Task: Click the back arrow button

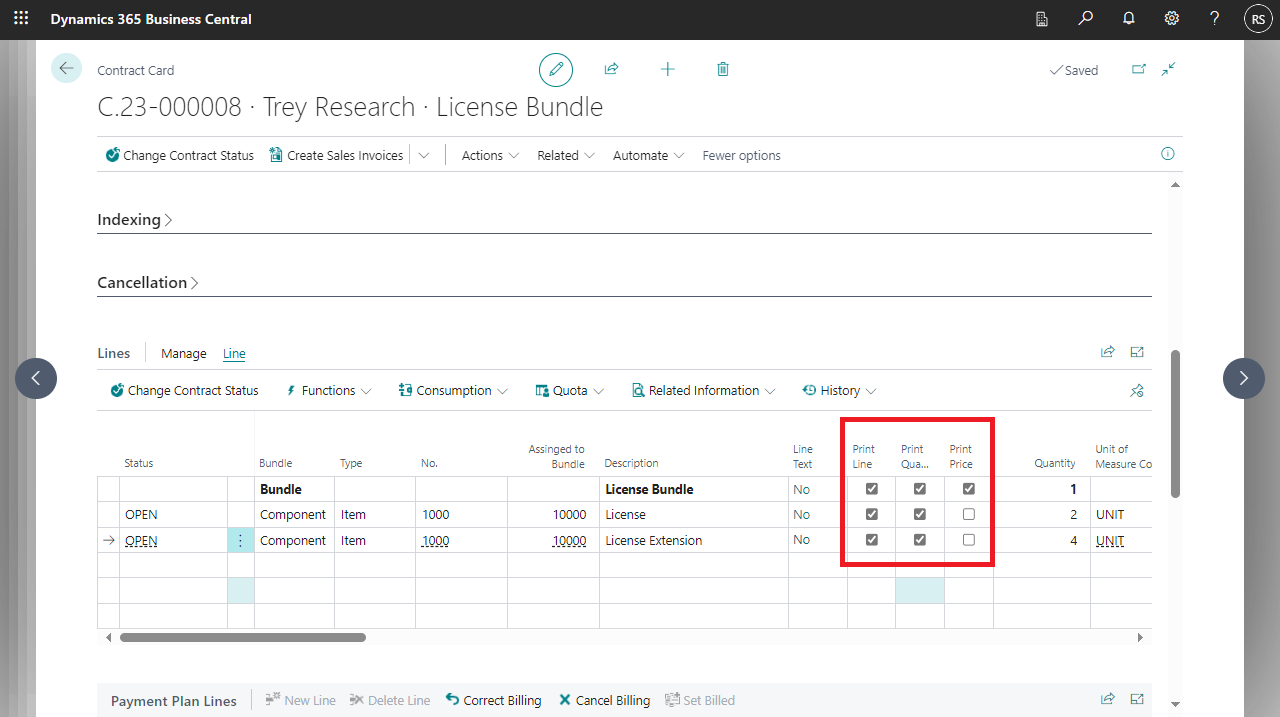Action: pyautogui.click(x=66, y=68)
